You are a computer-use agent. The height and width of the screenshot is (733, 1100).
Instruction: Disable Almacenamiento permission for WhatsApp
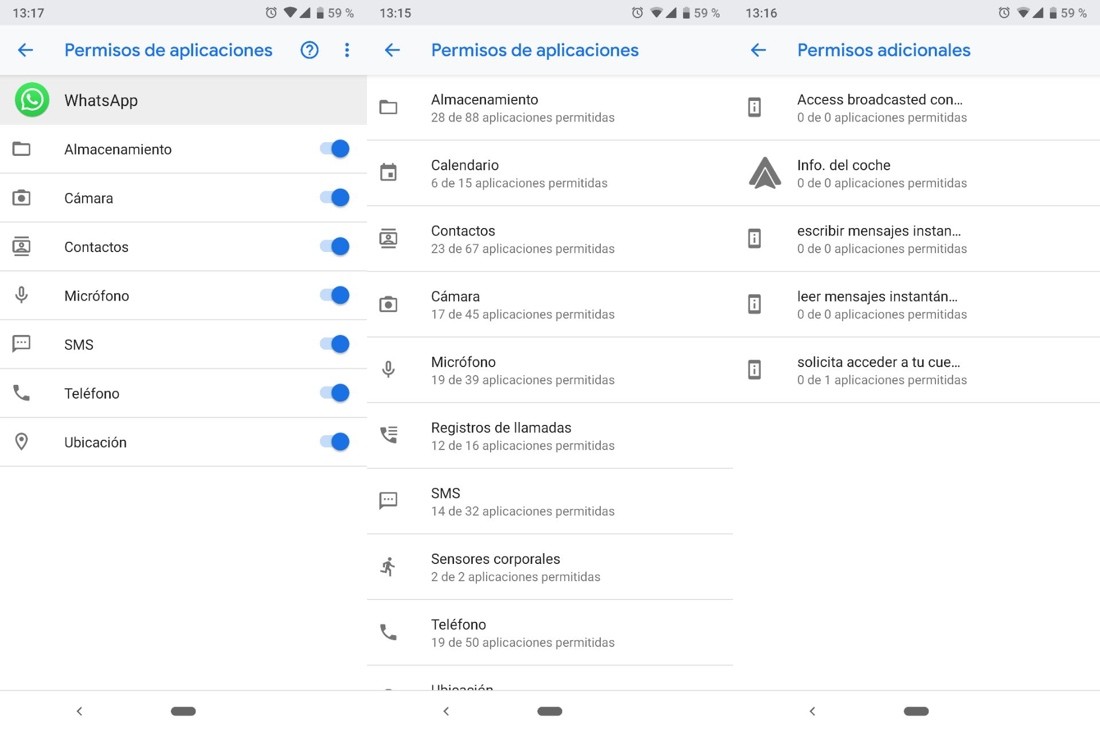[x=335, y=149]
